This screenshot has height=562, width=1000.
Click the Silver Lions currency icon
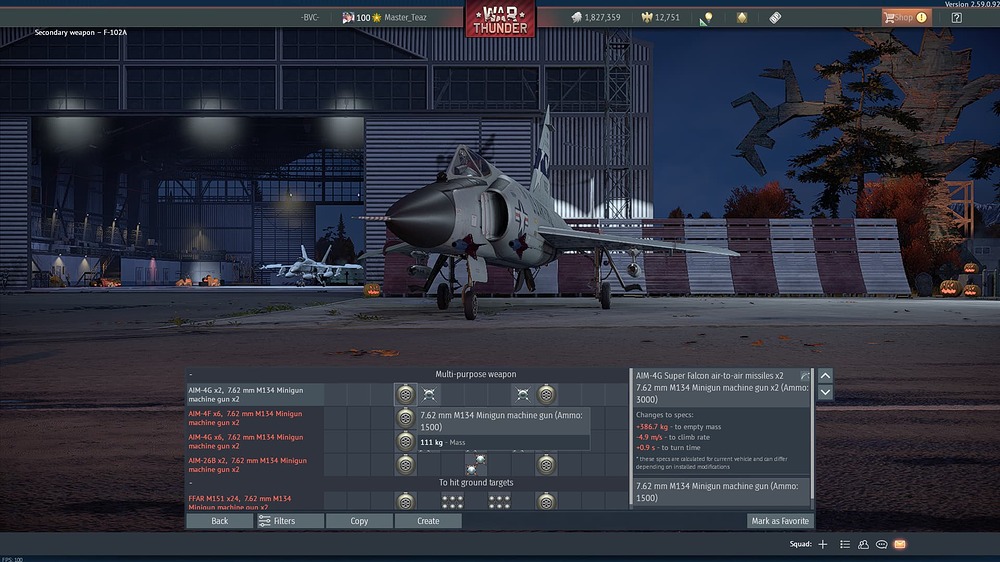pyautogui.click(x=577, y=17)
